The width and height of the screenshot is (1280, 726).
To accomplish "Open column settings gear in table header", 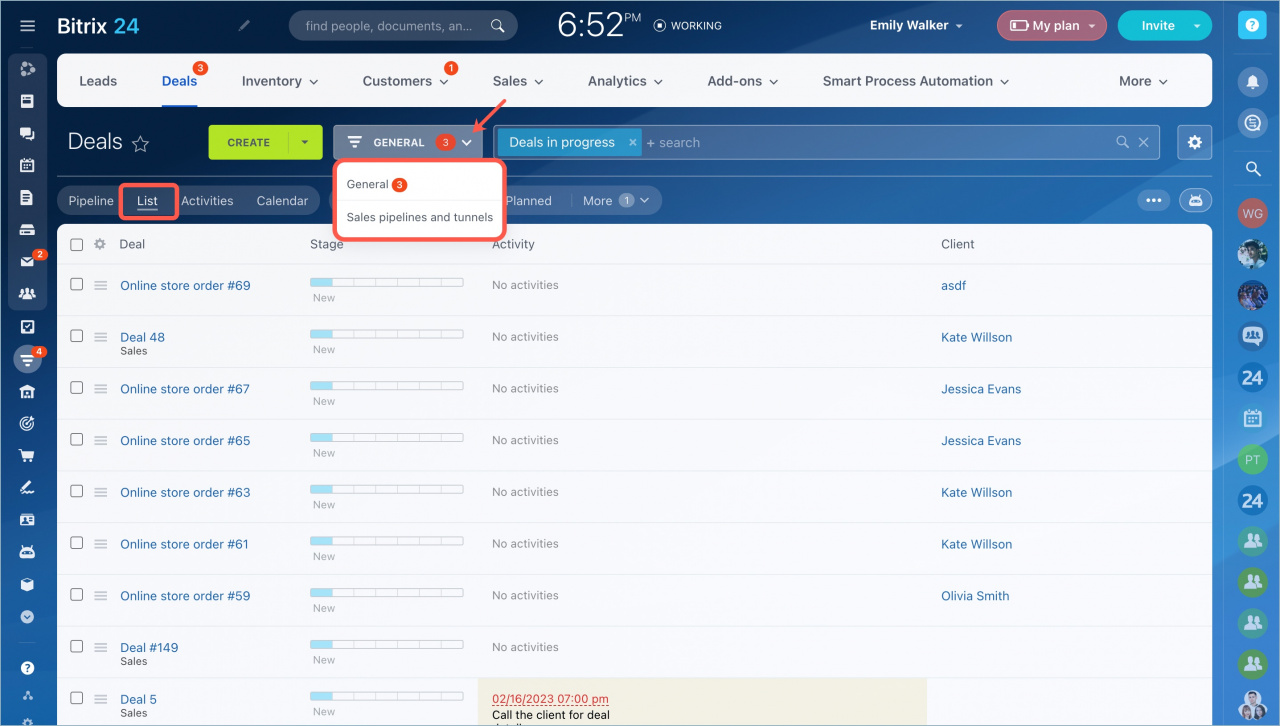I will pos(100,244).
